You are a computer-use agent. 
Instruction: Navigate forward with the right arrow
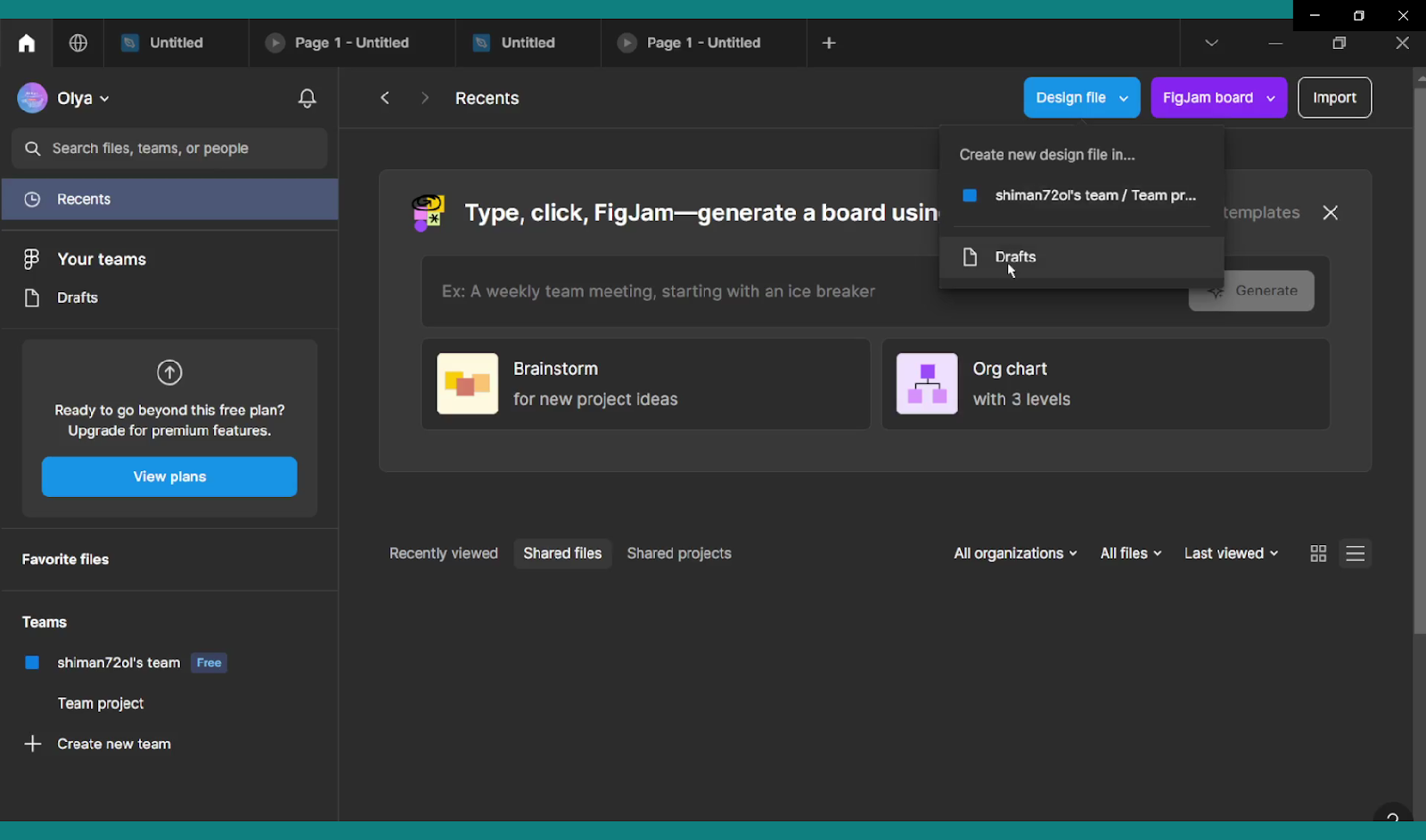[425, 98]
